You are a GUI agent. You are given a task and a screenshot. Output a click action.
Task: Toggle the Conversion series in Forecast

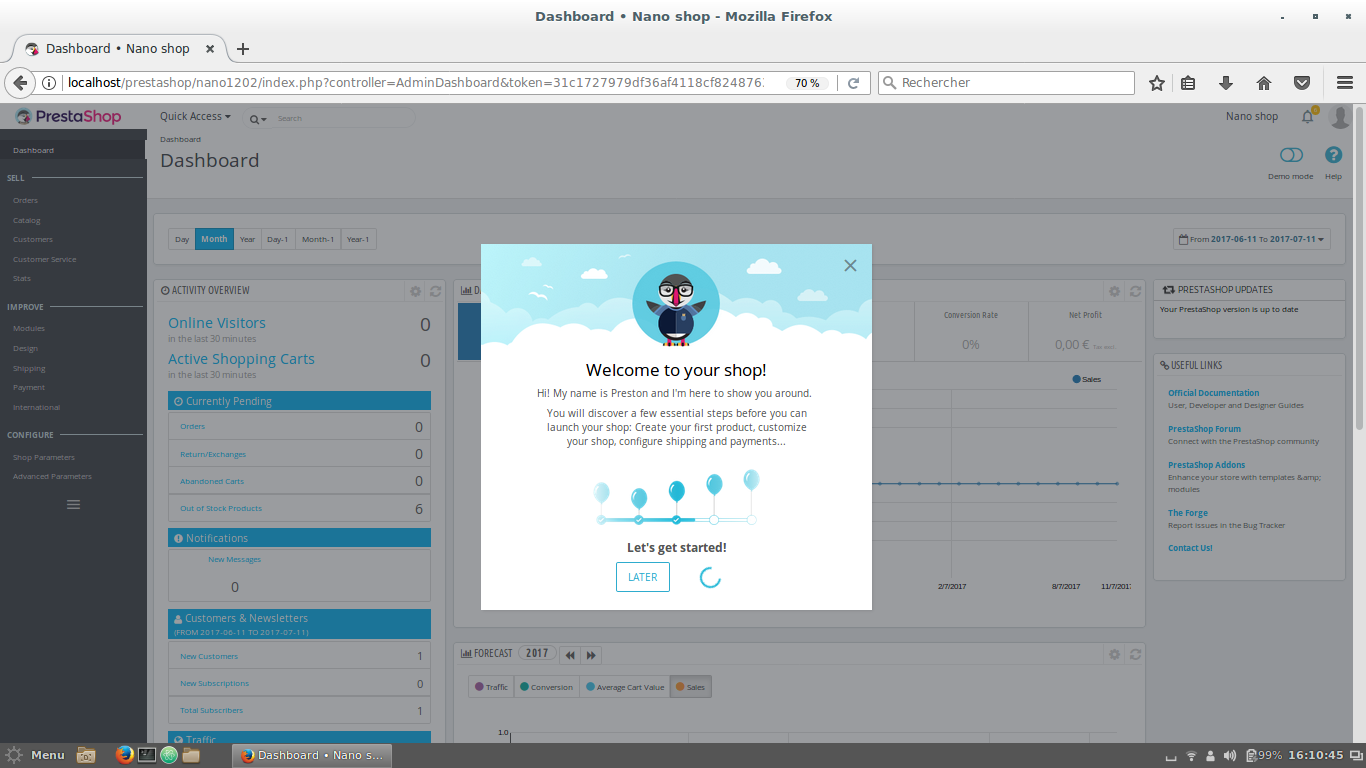click(x=547, y=687)
